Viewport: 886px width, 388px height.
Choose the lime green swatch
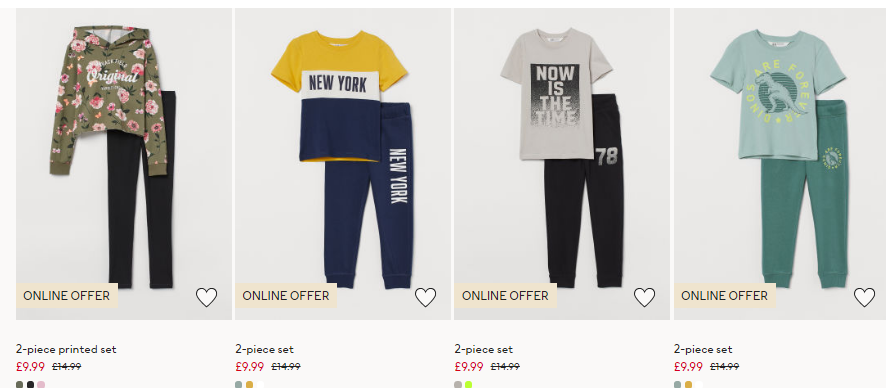(468, 385)
